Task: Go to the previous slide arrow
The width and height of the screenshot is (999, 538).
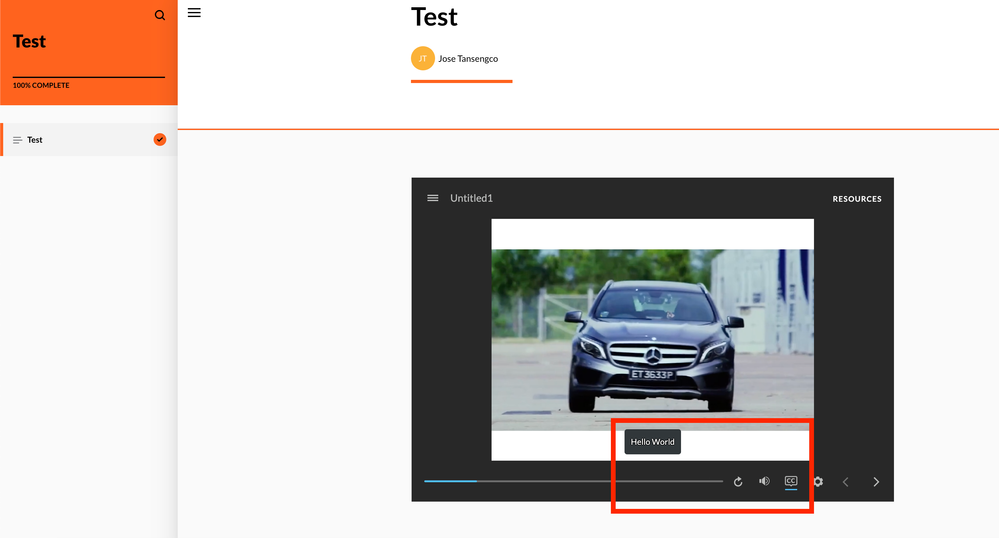Action: coord(846,482)
